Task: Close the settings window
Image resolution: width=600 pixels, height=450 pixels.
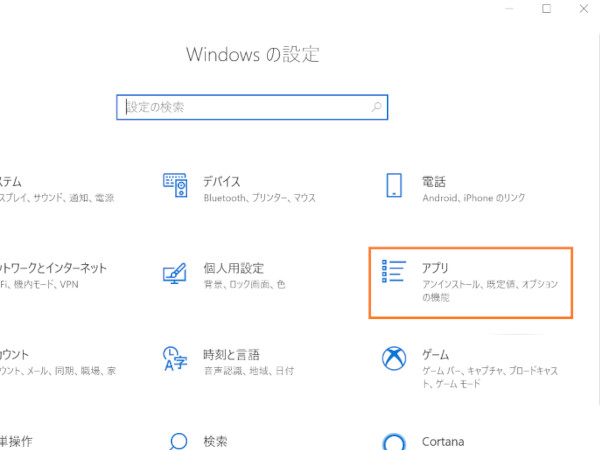Action: (584, 8)
